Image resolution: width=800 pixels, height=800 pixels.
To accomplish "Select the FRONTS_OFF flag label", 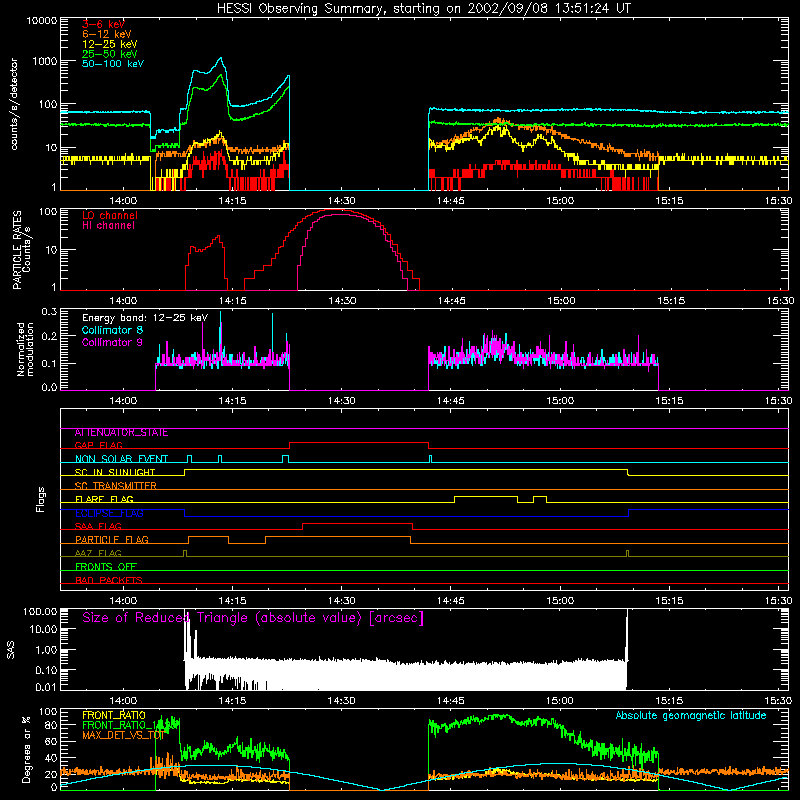I will tap(105, 567).
